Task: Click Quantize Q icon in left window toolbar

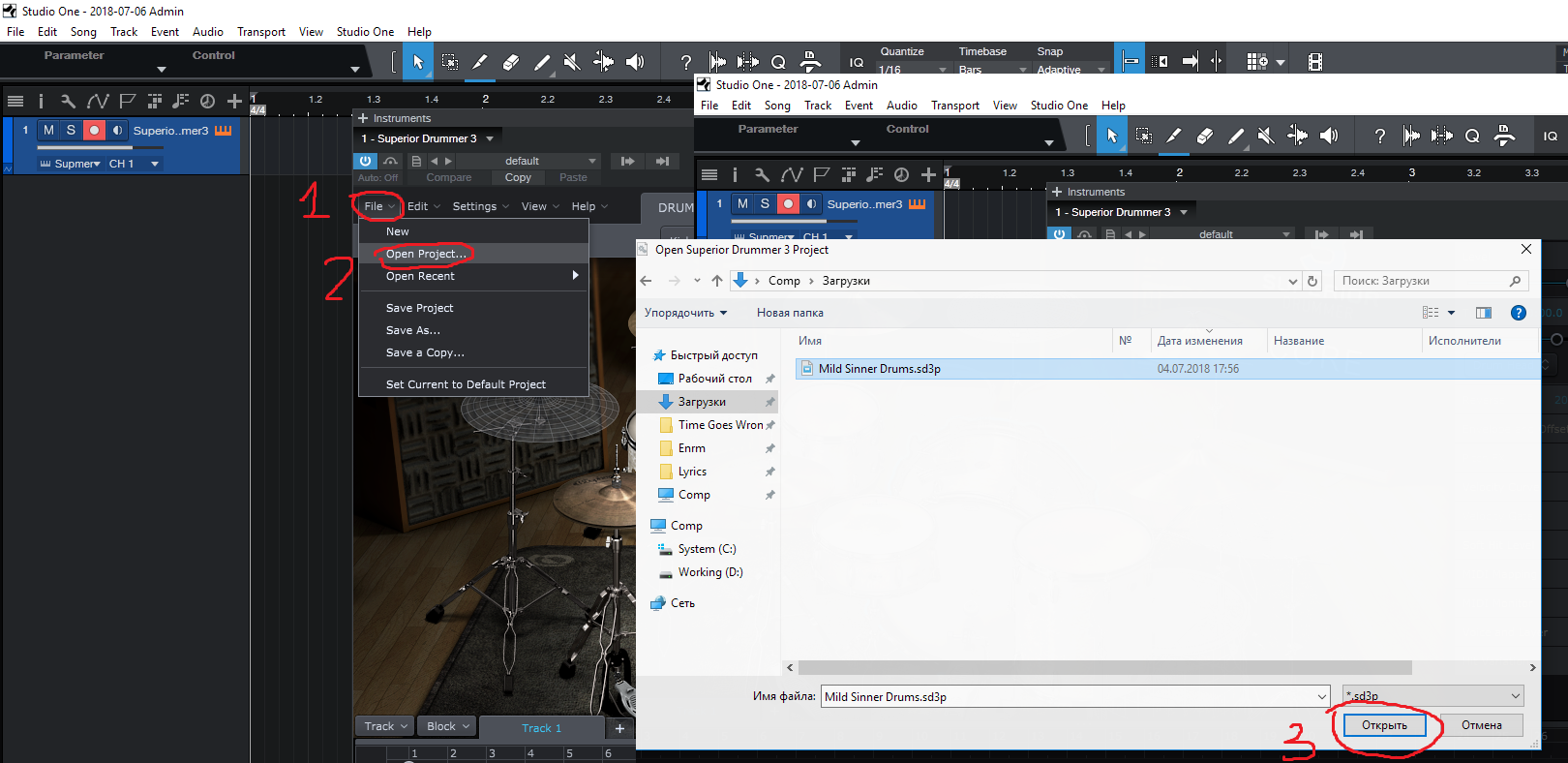Action: click(x=778, y=62)
